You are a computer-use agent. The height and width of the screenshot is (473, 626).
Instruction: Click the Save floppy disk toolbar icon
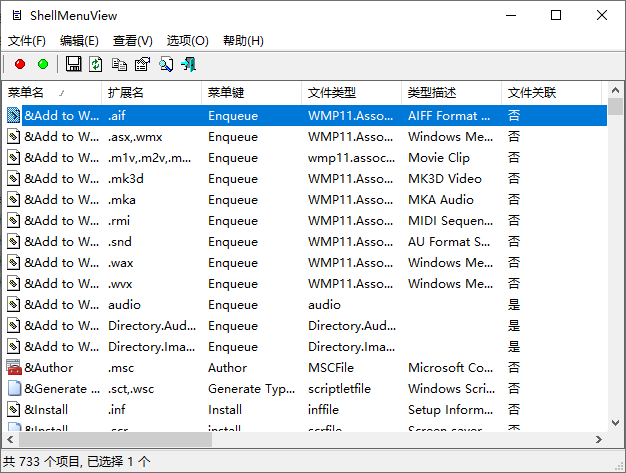[x=73, y=64]
